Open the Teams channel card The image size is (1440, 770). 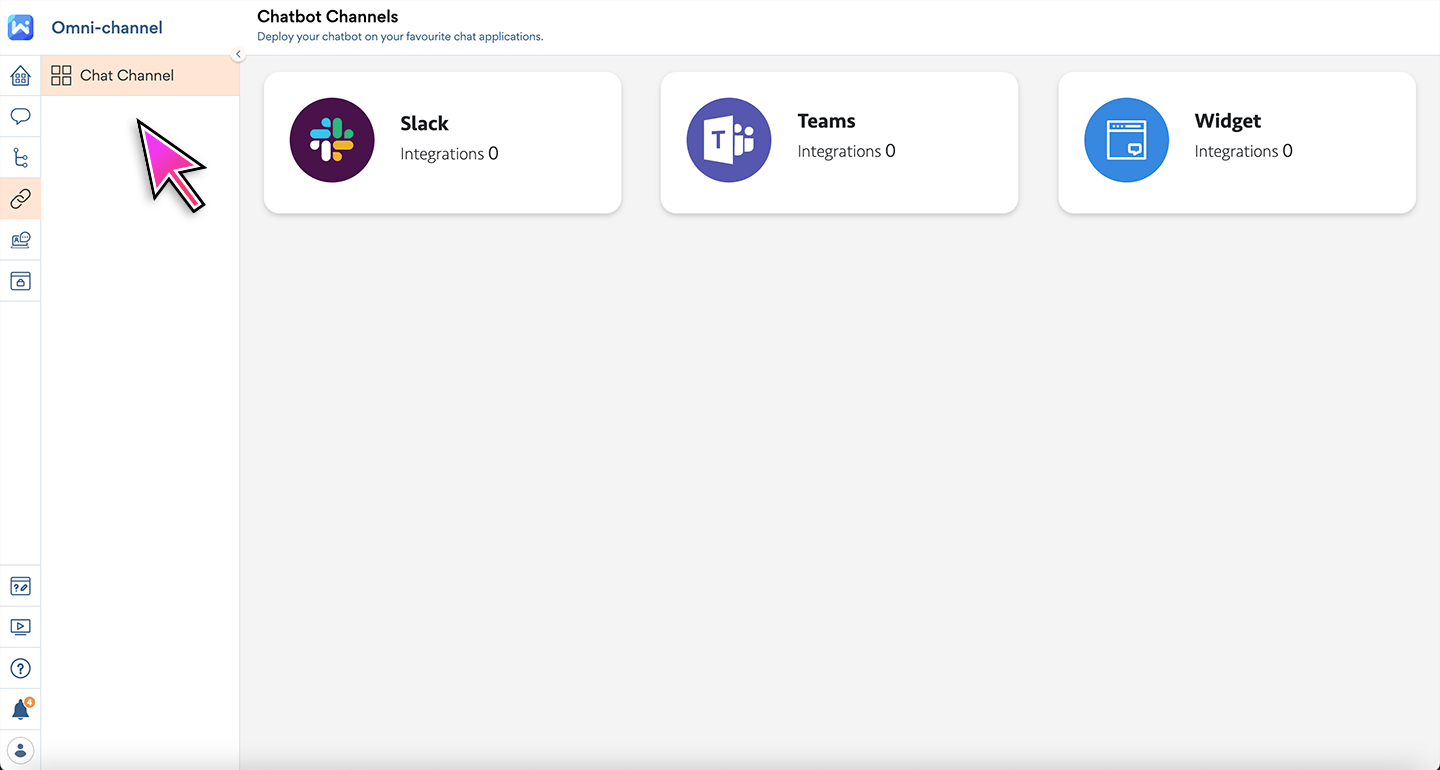click(839, 142)
